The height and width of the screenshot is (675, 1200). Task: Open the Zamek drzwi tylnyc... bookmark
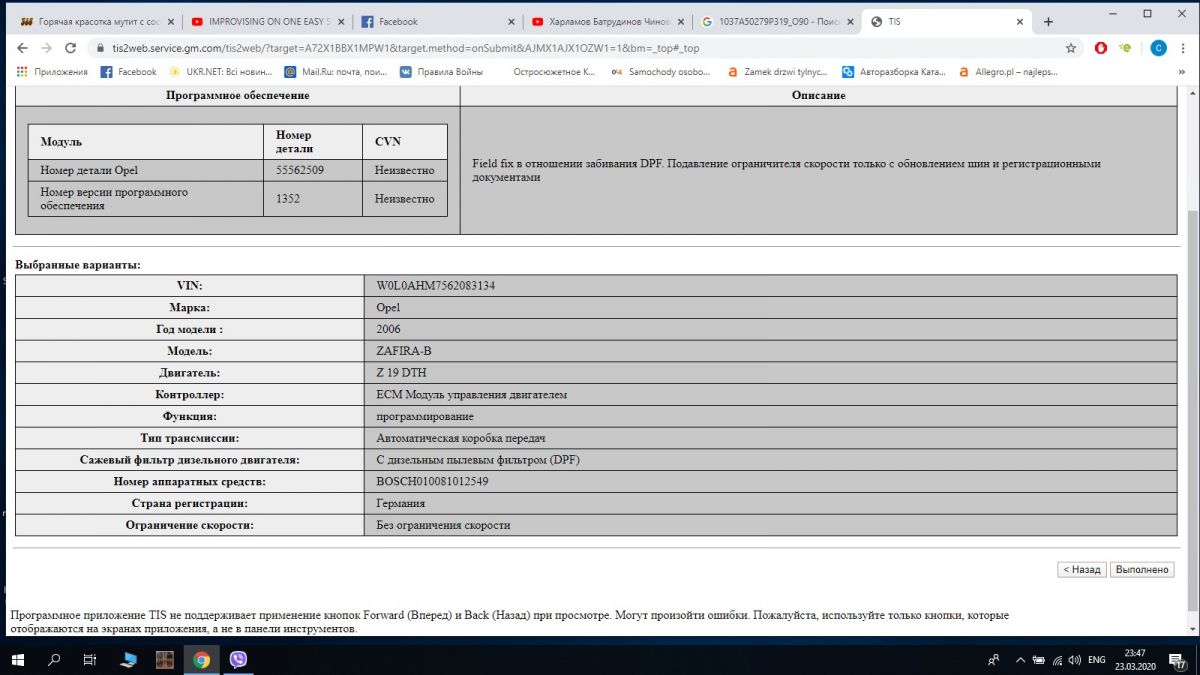tap(778, 72)
